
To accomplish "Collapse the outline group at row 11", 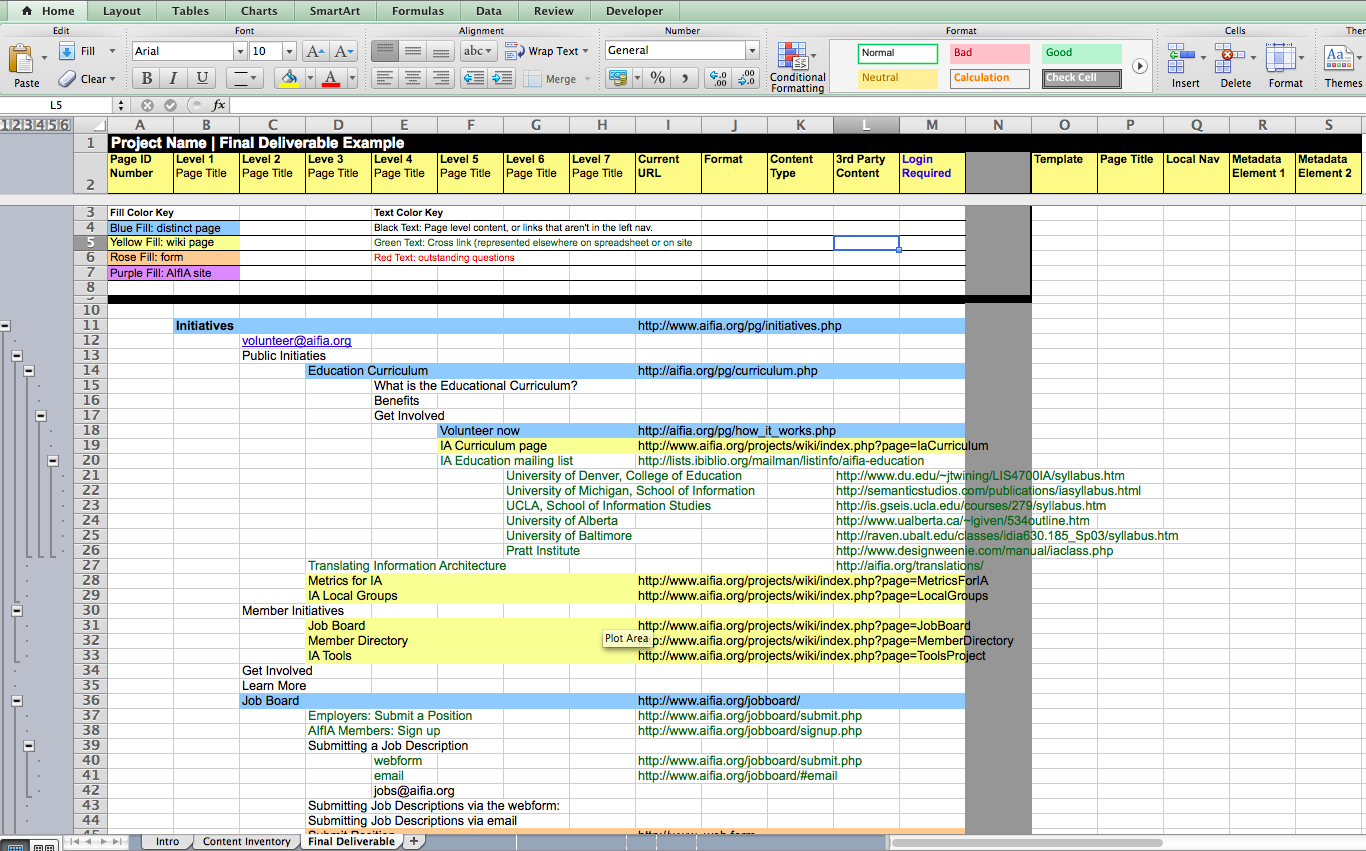I will pyautogui.click(x=5, y=326).
